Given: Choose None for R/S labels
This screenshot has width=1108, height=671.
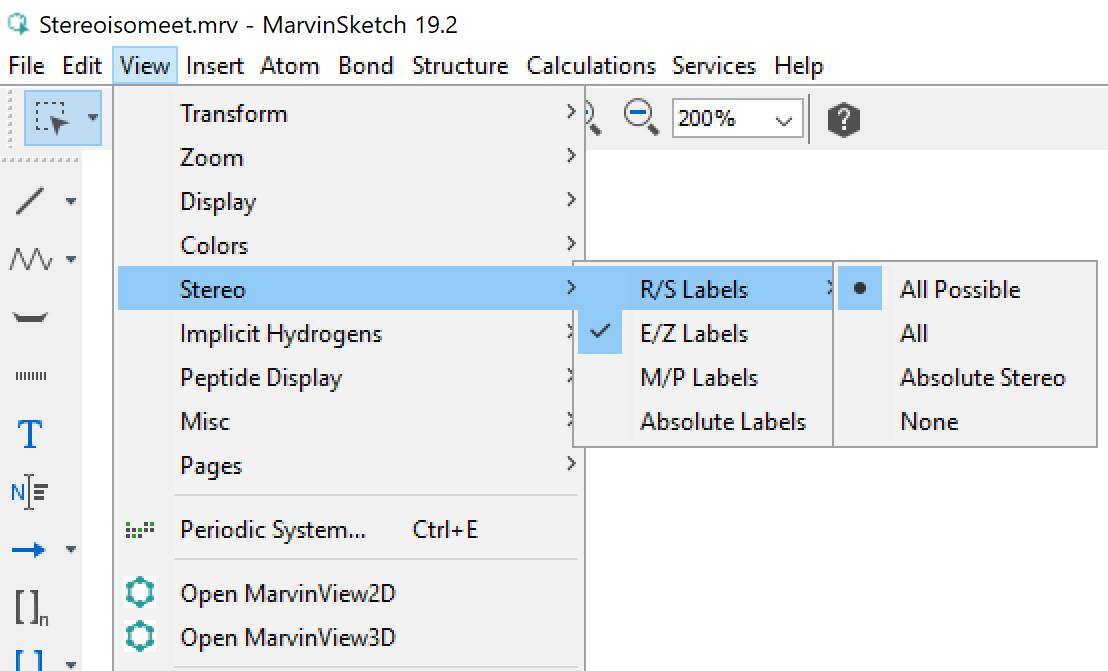Looking at the screenshot, I should pyautogui.click(x=929, y=422).
